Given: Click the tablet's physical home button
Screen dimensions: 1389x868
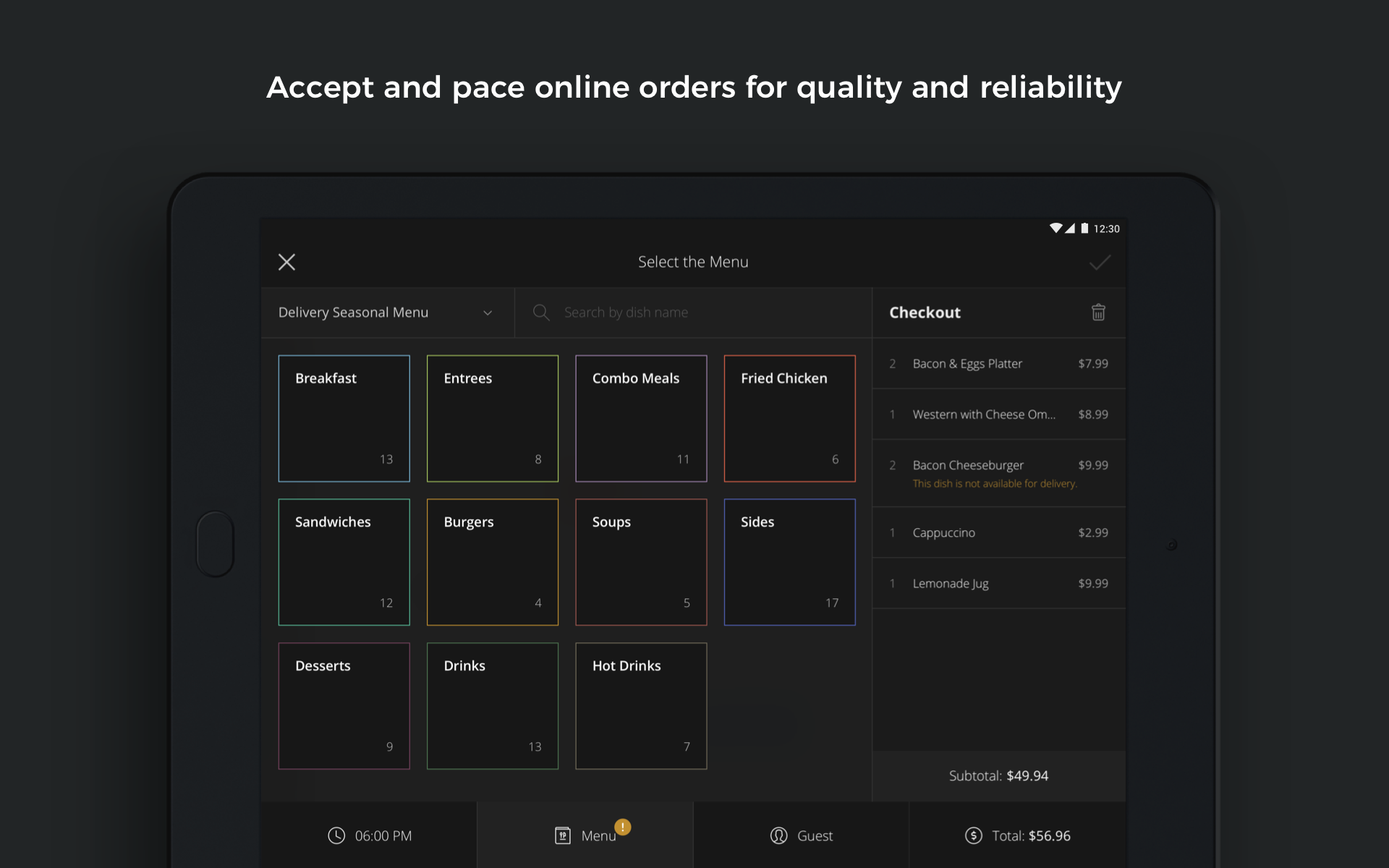Looking at the screenshot, I should [215, 544].
